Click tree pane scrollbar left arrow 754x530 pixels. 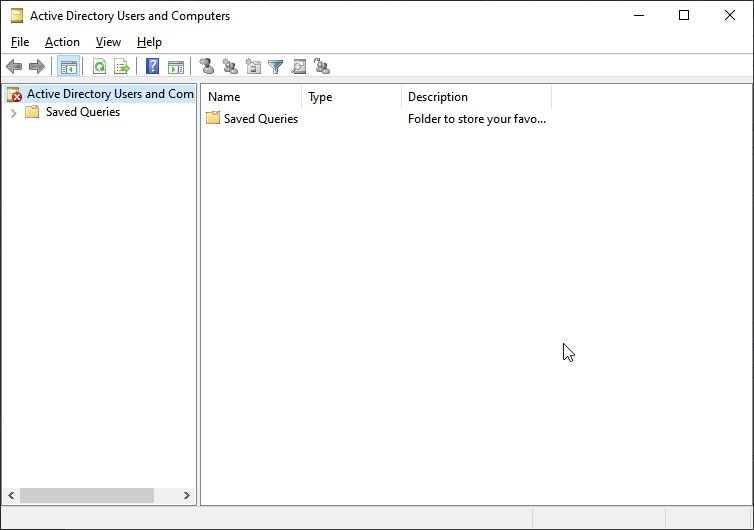[x=11, y=495]
